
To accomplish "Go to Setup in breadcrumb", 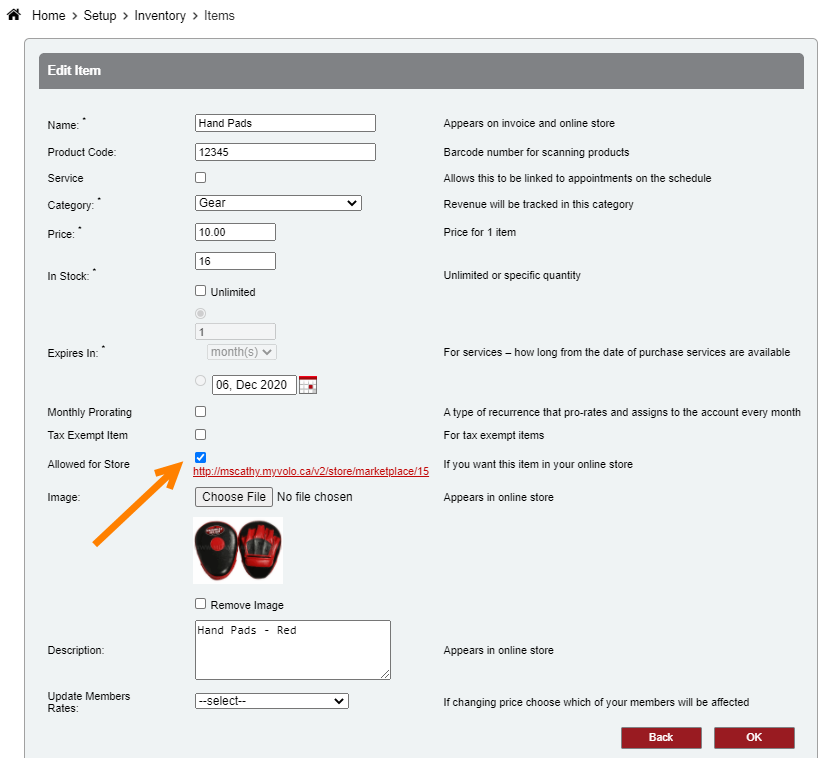I will [99, 16].
